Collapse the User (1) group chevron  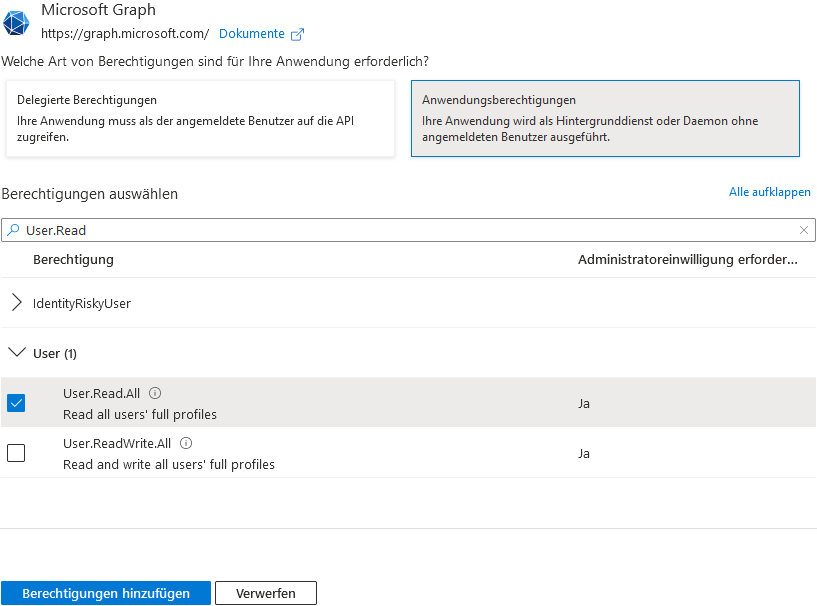tap(17, 353)
